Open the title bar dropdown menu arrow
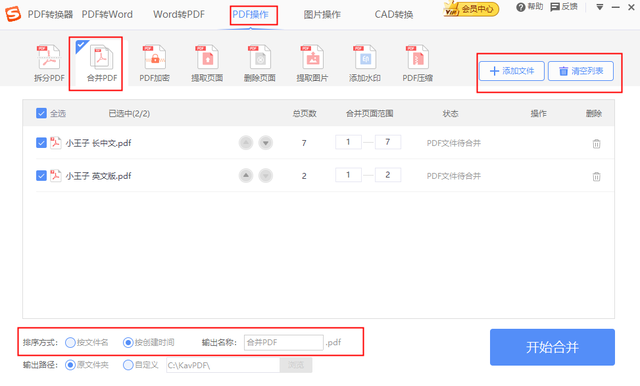 (600, 7)
